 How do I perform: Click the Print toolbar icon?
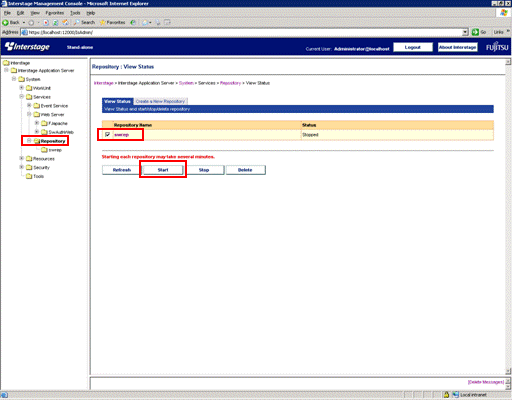[158, 23]
